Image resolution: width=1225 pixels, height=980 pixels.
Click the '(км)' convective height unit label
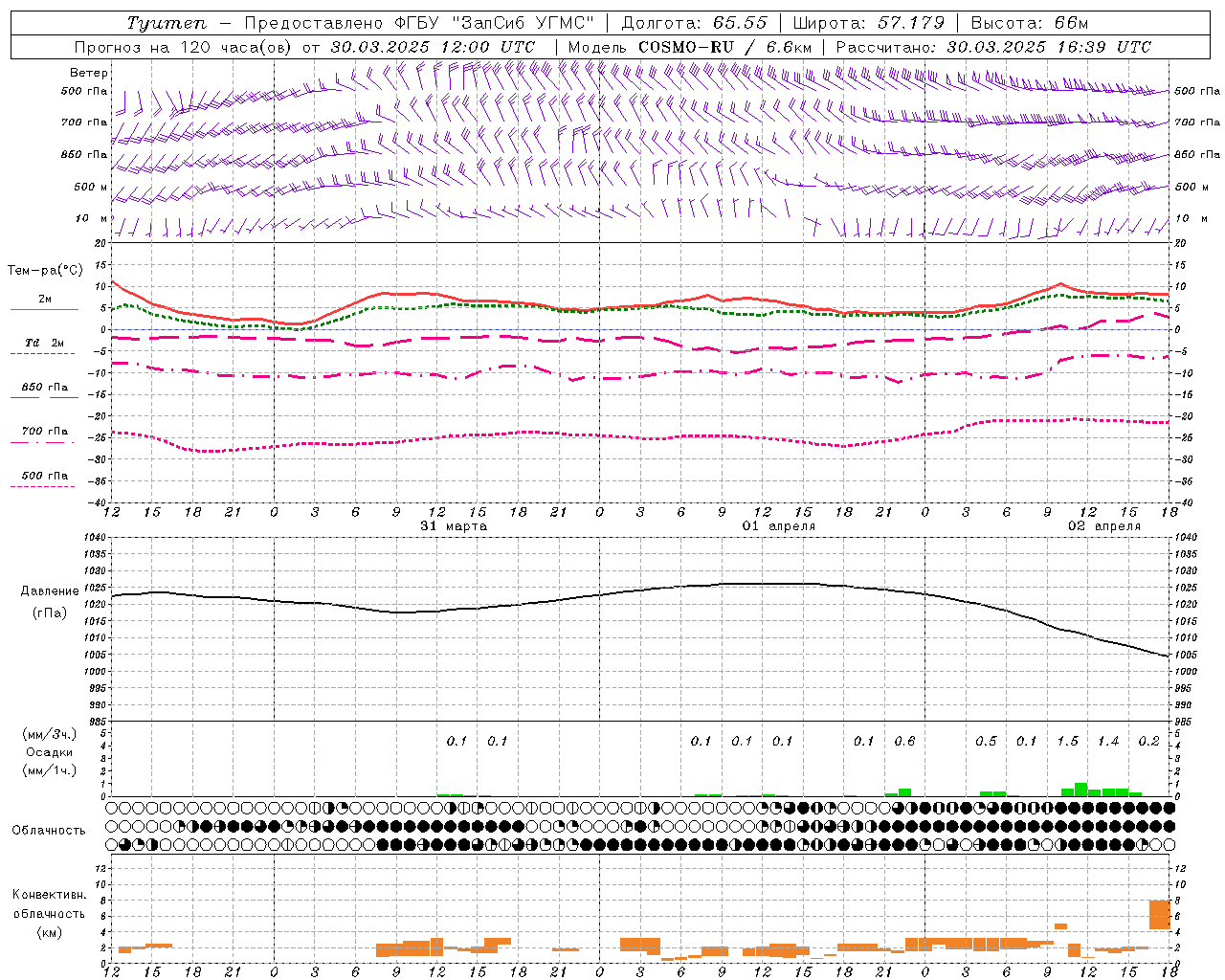coord(50,932)
